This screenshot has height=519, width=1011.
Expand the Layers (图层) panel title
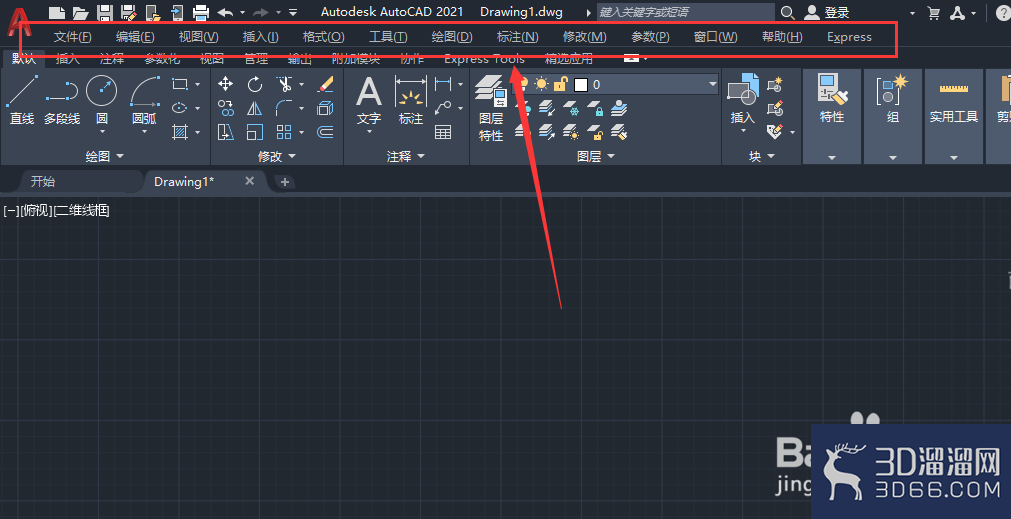pos(595,156)
